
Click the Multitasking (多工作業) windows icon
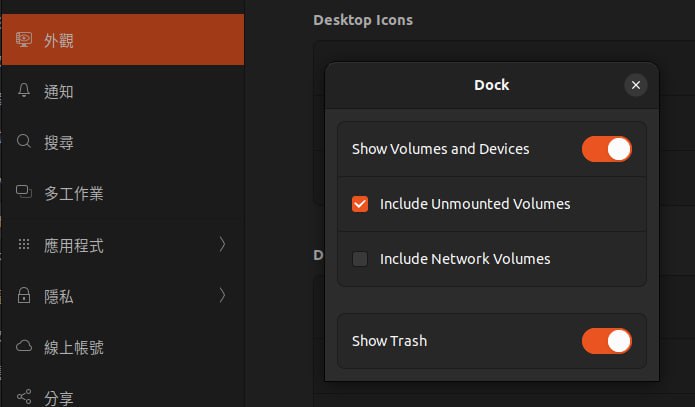point(24,193)
